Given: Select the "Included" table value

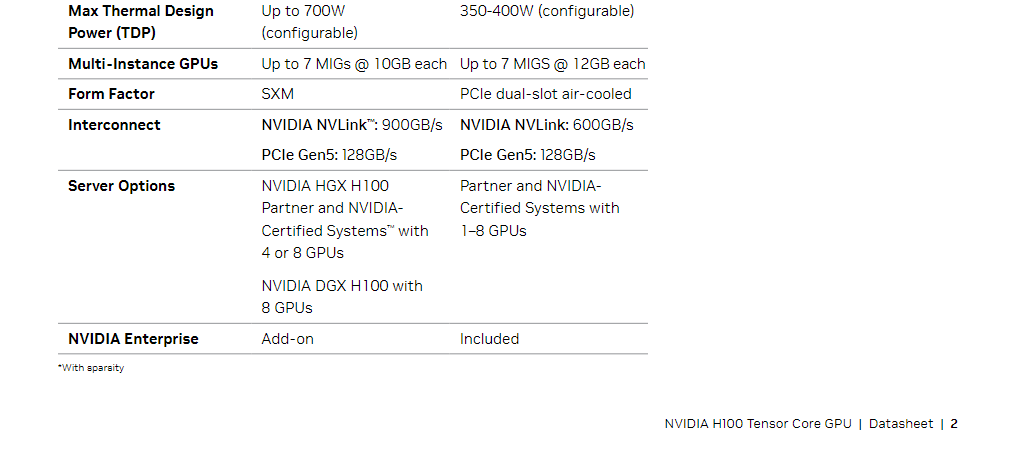Looking at the screenshot, I should pos(489,339).
